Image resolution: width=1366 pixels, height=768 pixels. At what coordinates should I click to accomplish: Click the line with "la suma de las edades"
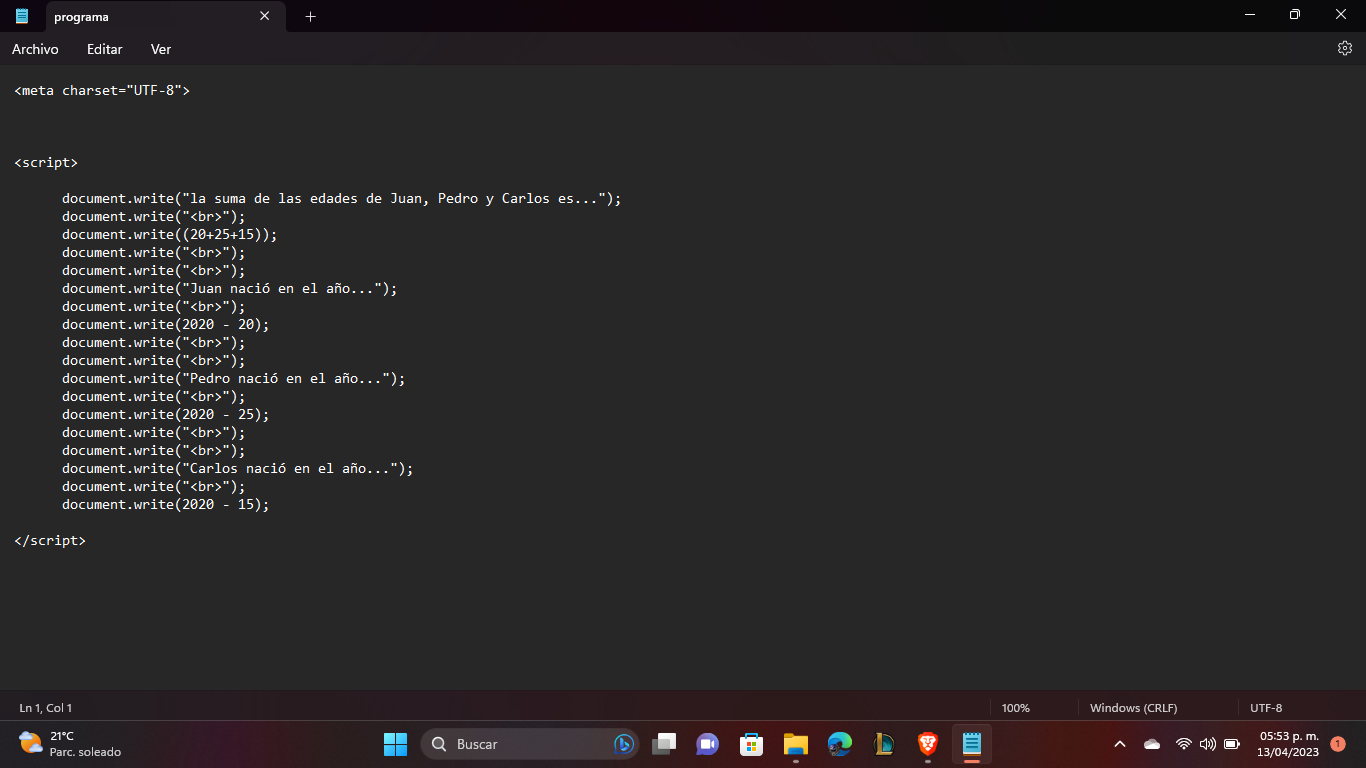342,198
